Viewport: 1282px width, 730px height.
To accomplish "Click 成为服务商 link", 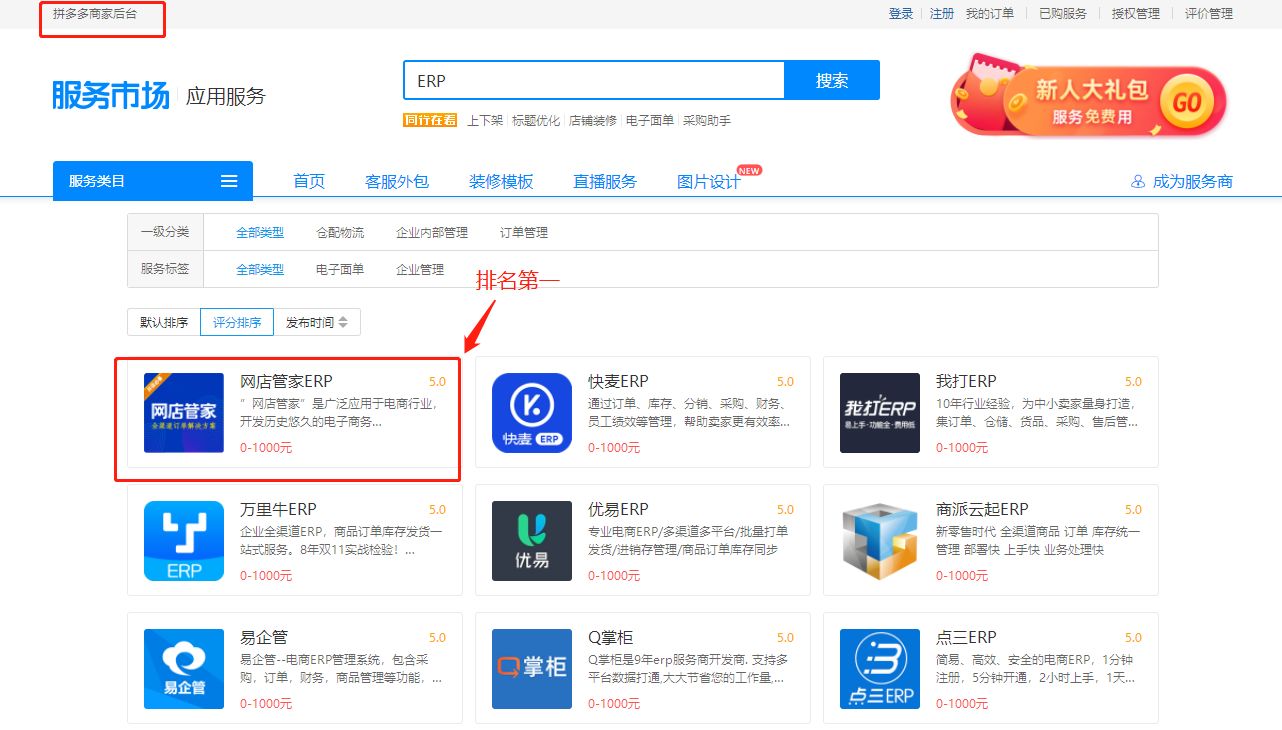I will [x=1193, y=181].
